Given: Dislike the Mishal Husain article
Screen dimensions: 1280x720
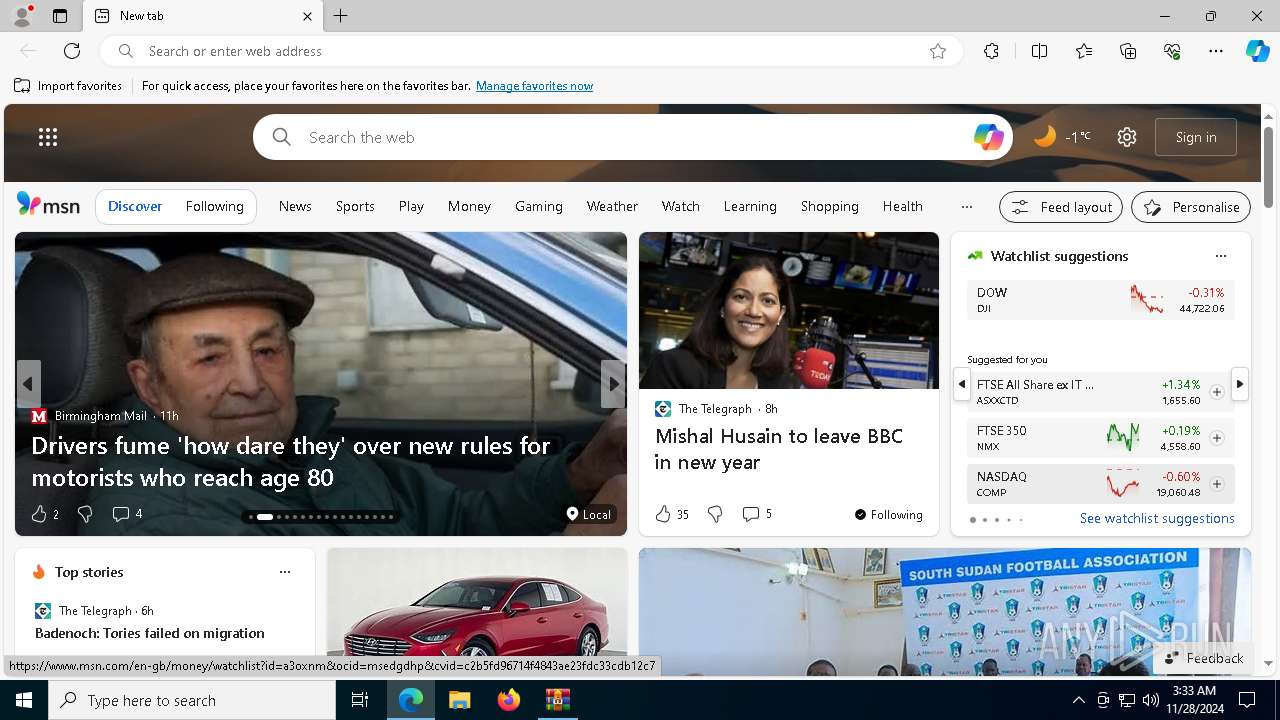Looking at the screenshot, I should [715, 514].
